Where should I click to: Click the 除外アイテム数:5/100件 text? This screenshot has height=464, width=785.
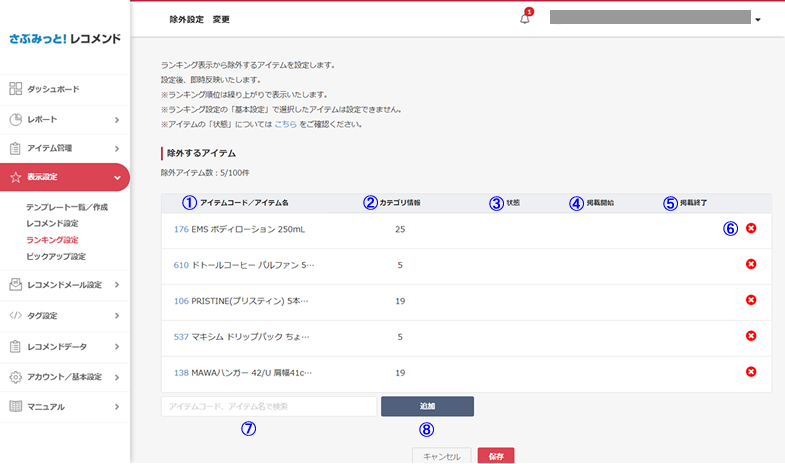point(205,173)
